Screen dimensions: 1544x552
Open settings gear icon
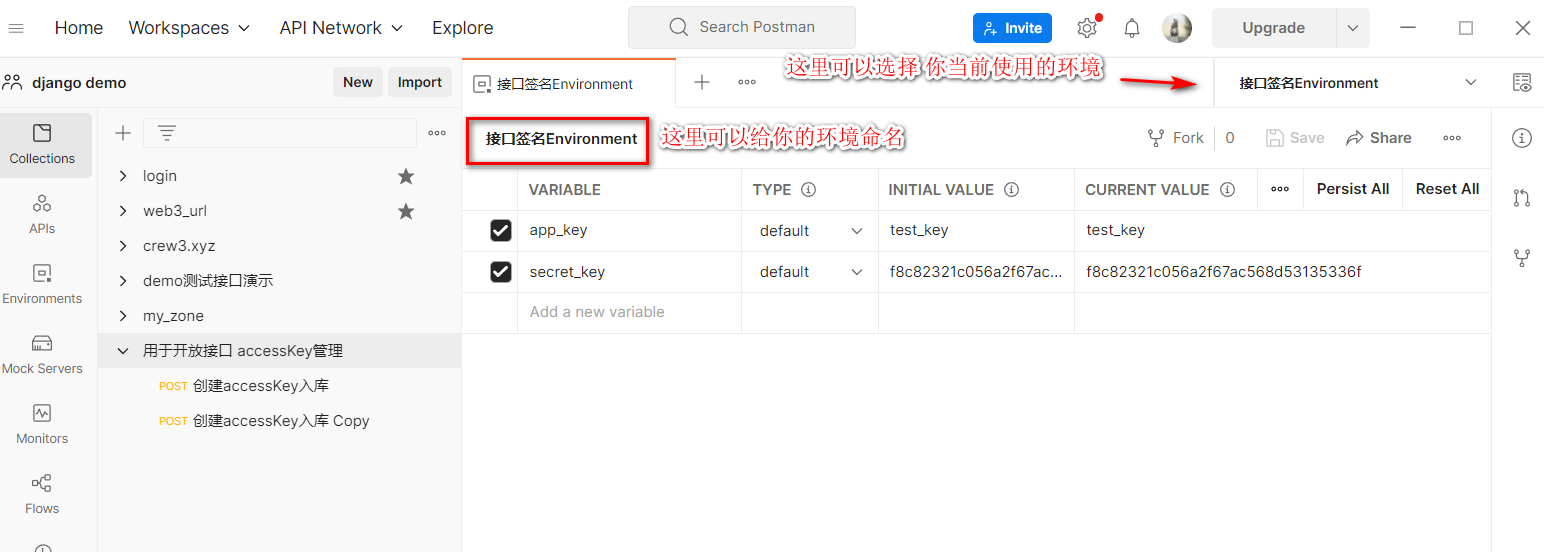click(1087, 28)
